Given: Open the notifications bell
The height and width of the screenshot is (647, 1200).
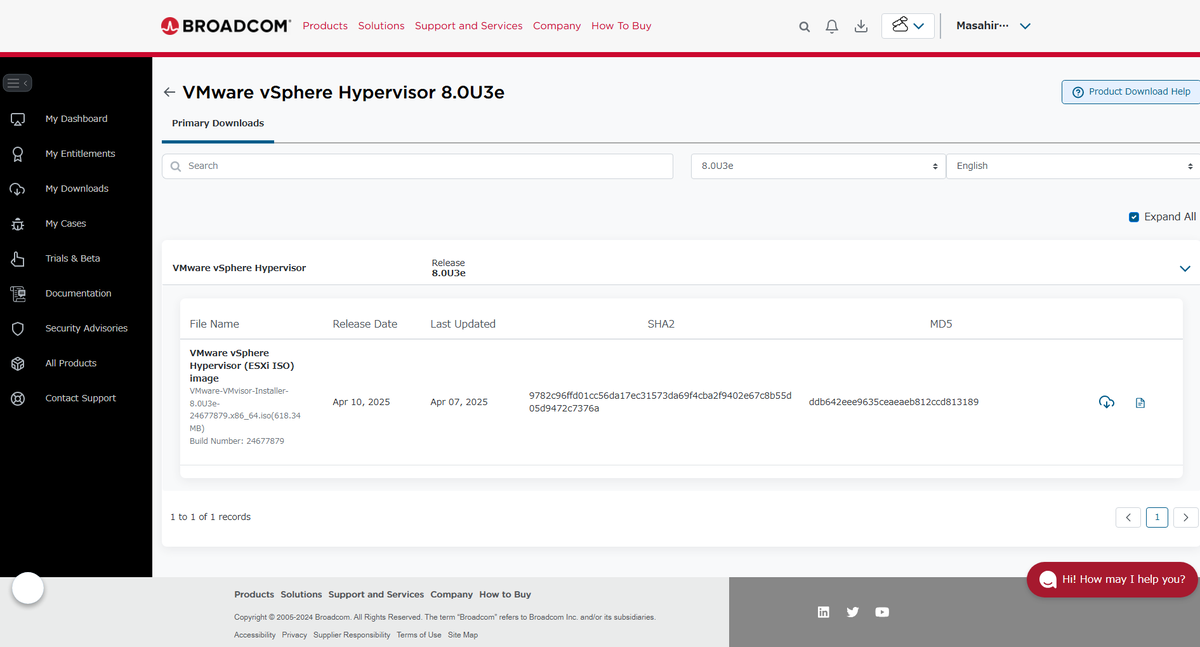Looking at the screenshot, I should pyautogui.click(x=832, y=26).
